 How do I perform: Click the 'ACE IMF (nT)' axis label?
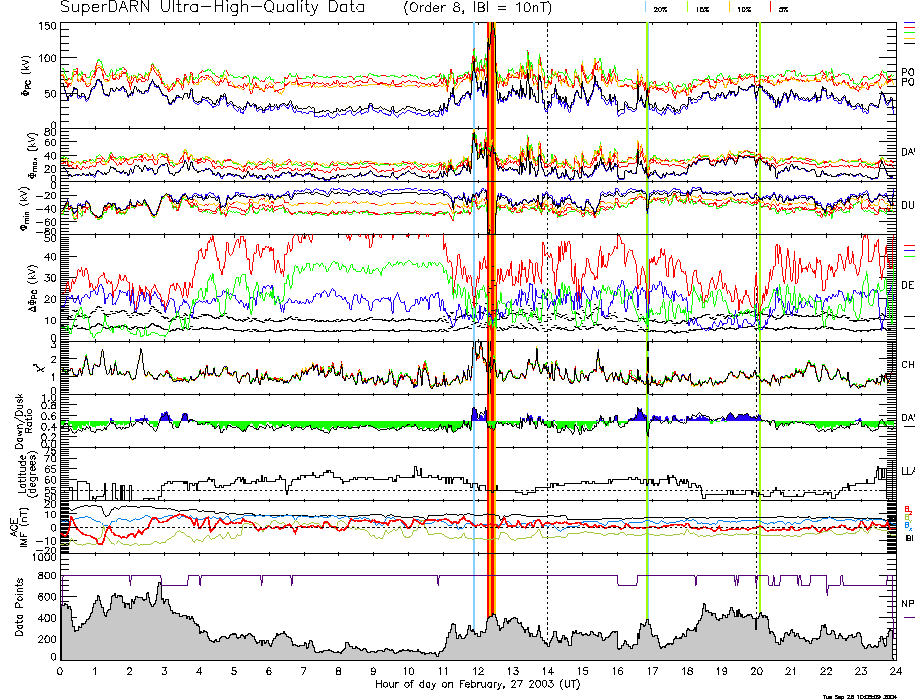(20, 526)
